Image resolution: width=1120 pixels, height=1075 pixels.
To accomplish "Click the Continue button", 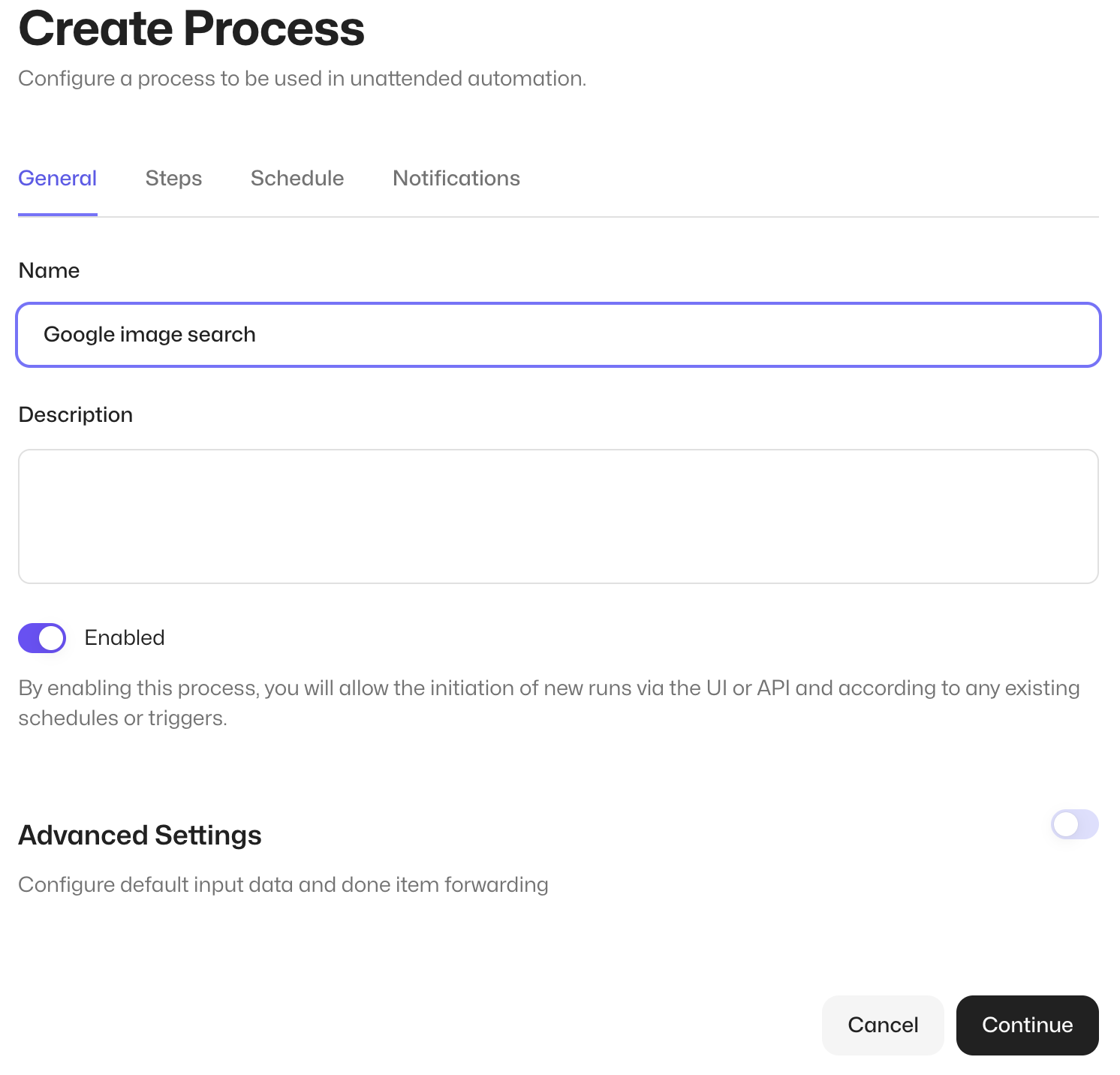I will pos(1028,1025).
